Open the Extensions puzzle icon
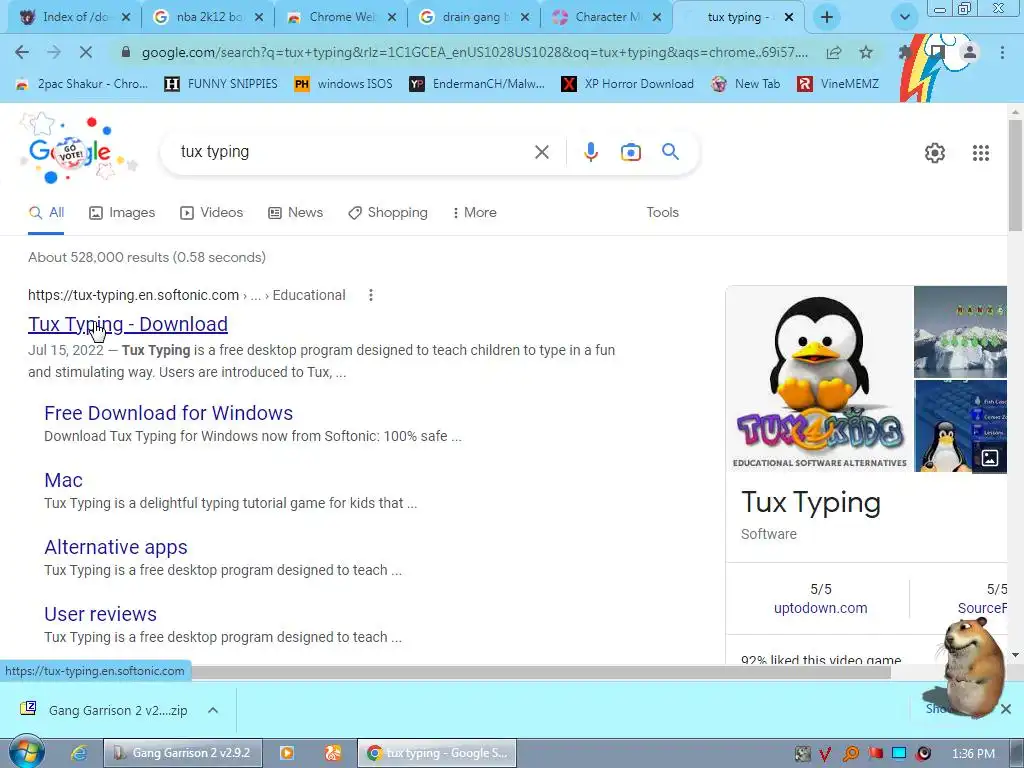The width and height of the screenshot is (1024, 768). point(905,52)
